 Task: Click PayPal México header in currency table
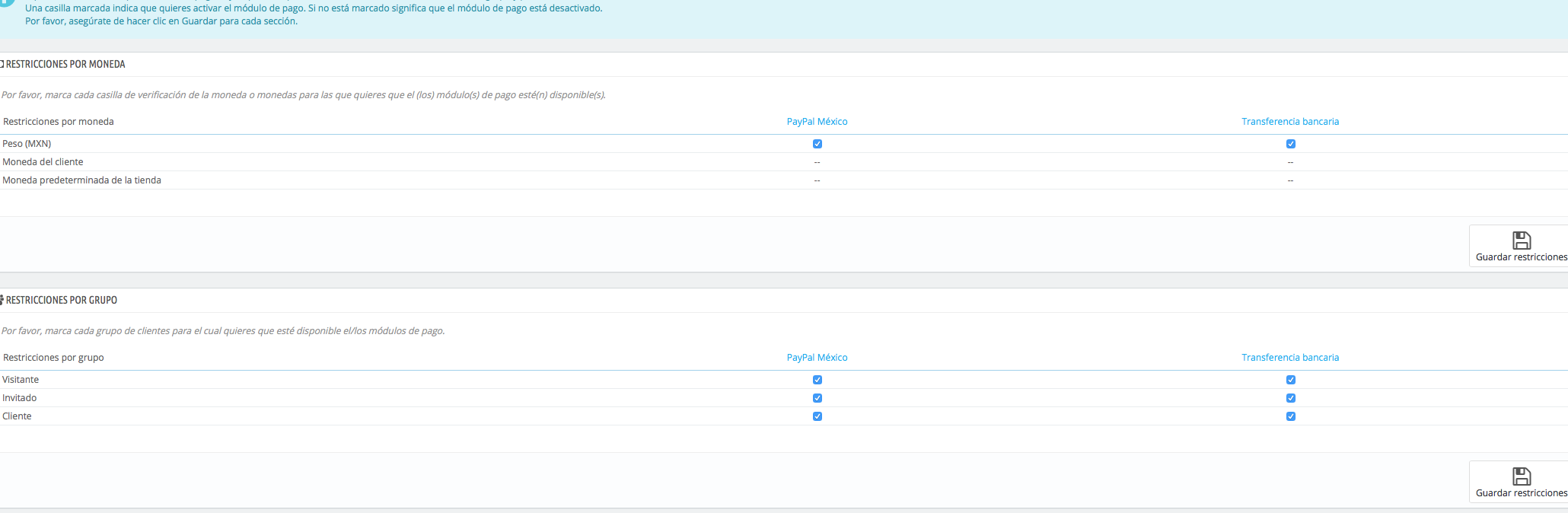pos(817,122)
